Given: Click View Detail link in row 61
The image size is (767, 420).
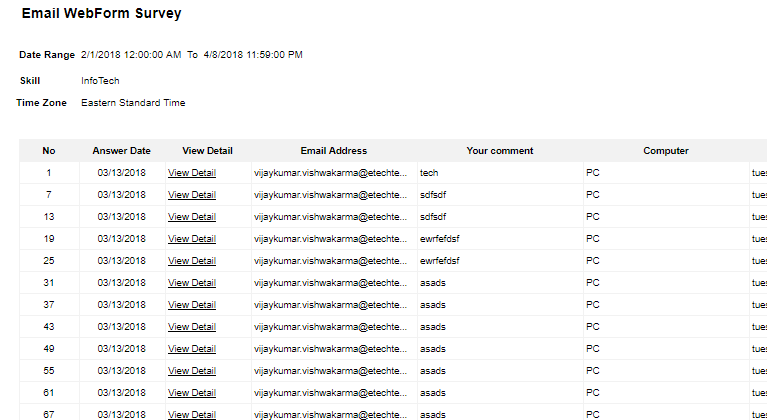Looking at the screenshot, I should [x=191, y=393].
